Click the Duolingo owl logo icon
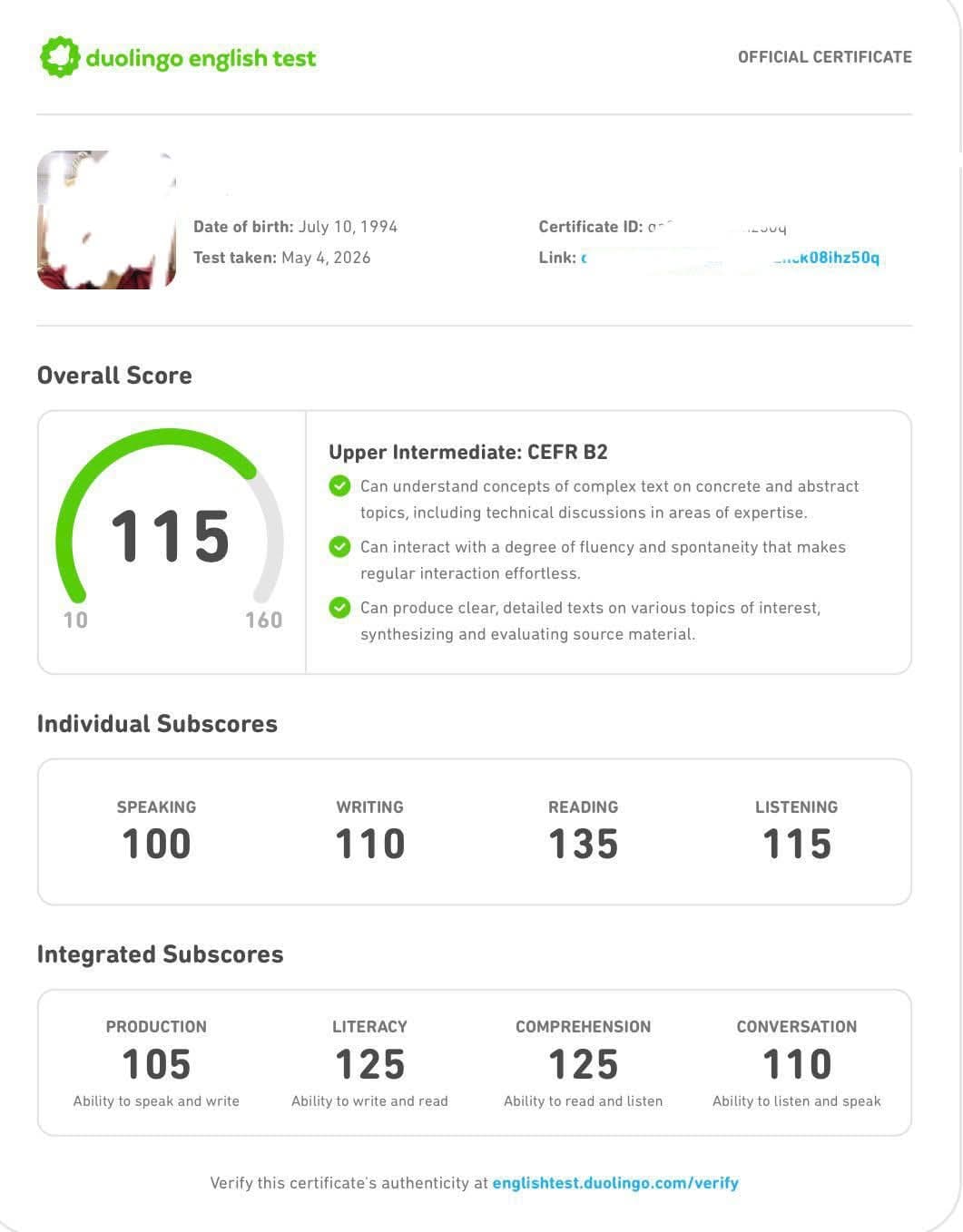 click(60, 57)
